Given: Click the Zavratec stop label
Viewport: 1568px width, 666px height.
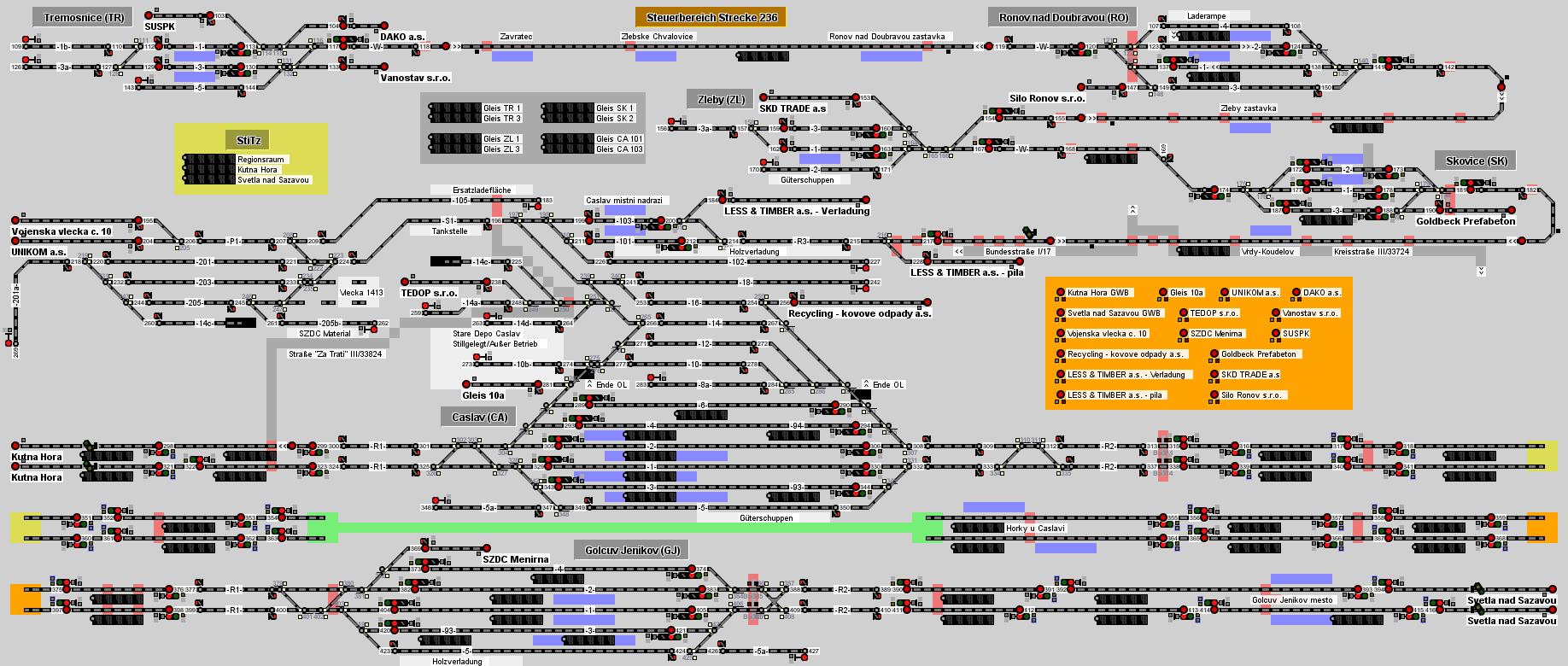Looking at the screenshot, I should (516, 37).
